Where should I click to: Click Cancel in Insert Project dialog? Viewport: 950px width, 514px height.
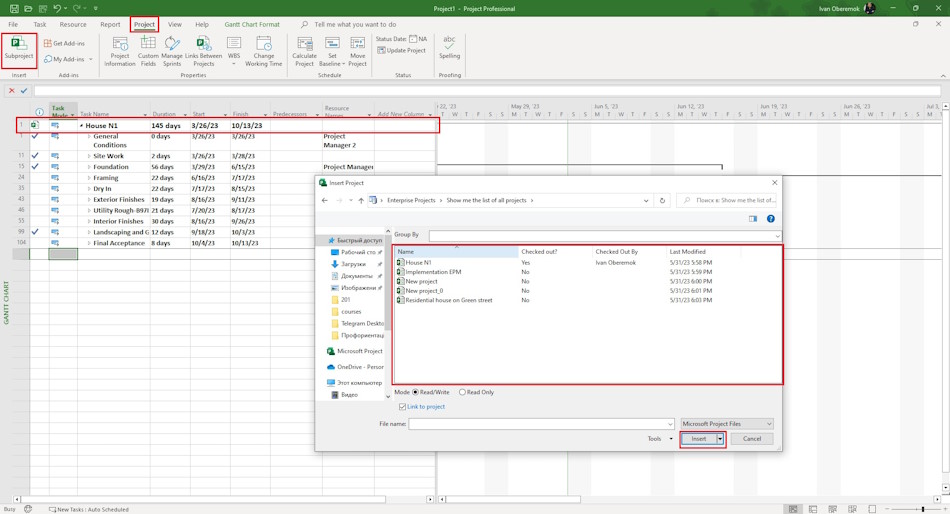(752, 439)
